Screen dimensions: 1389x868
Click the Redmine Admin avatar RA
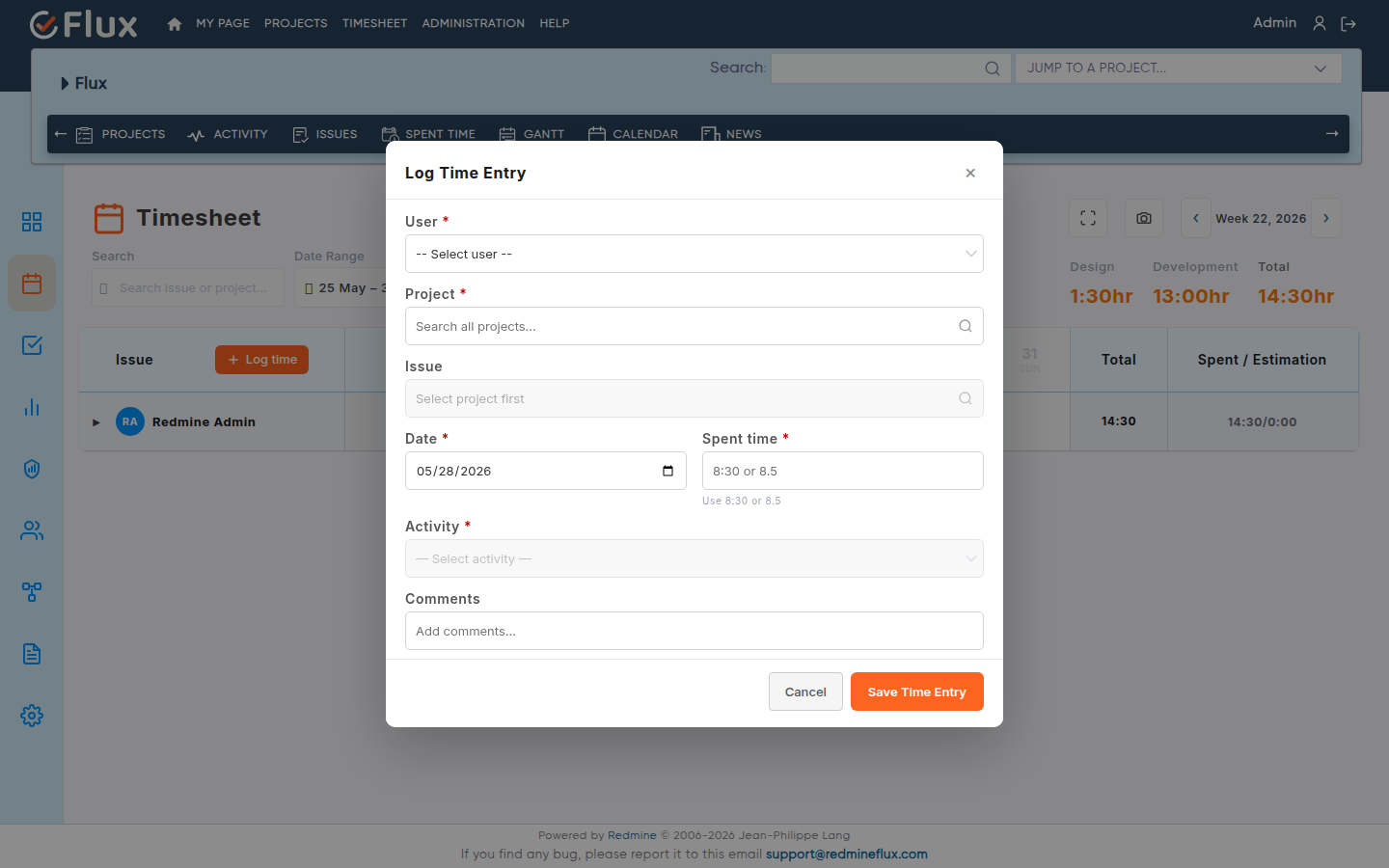[x=130, y=421]
